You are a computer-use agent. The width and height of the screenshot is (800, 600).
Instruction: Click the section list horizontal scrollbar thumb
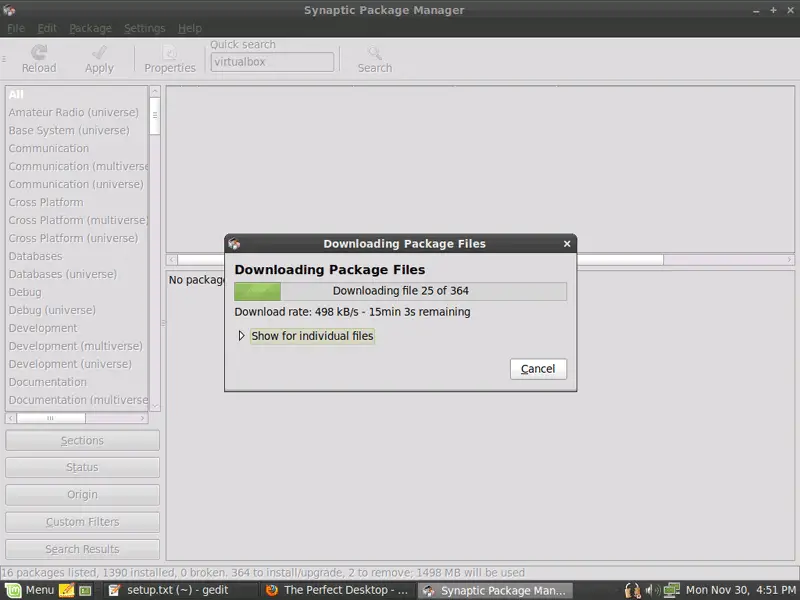pos(51,418)
